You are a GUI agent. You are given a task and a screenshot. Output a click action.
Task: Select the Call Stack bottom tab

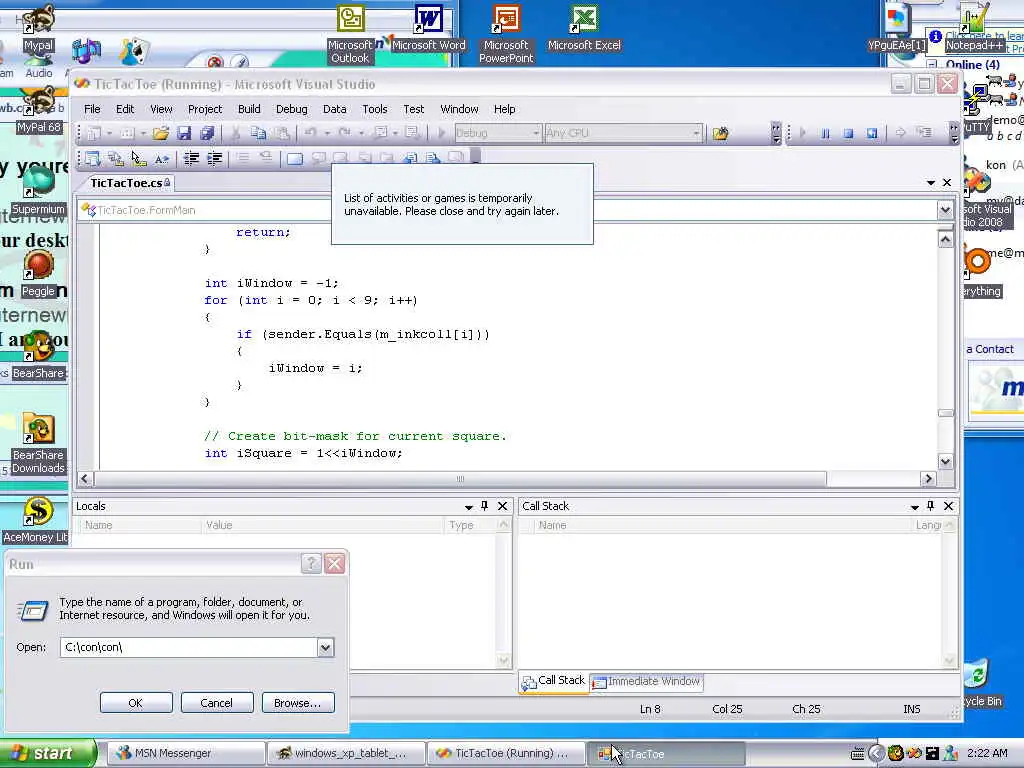point(554,681)
